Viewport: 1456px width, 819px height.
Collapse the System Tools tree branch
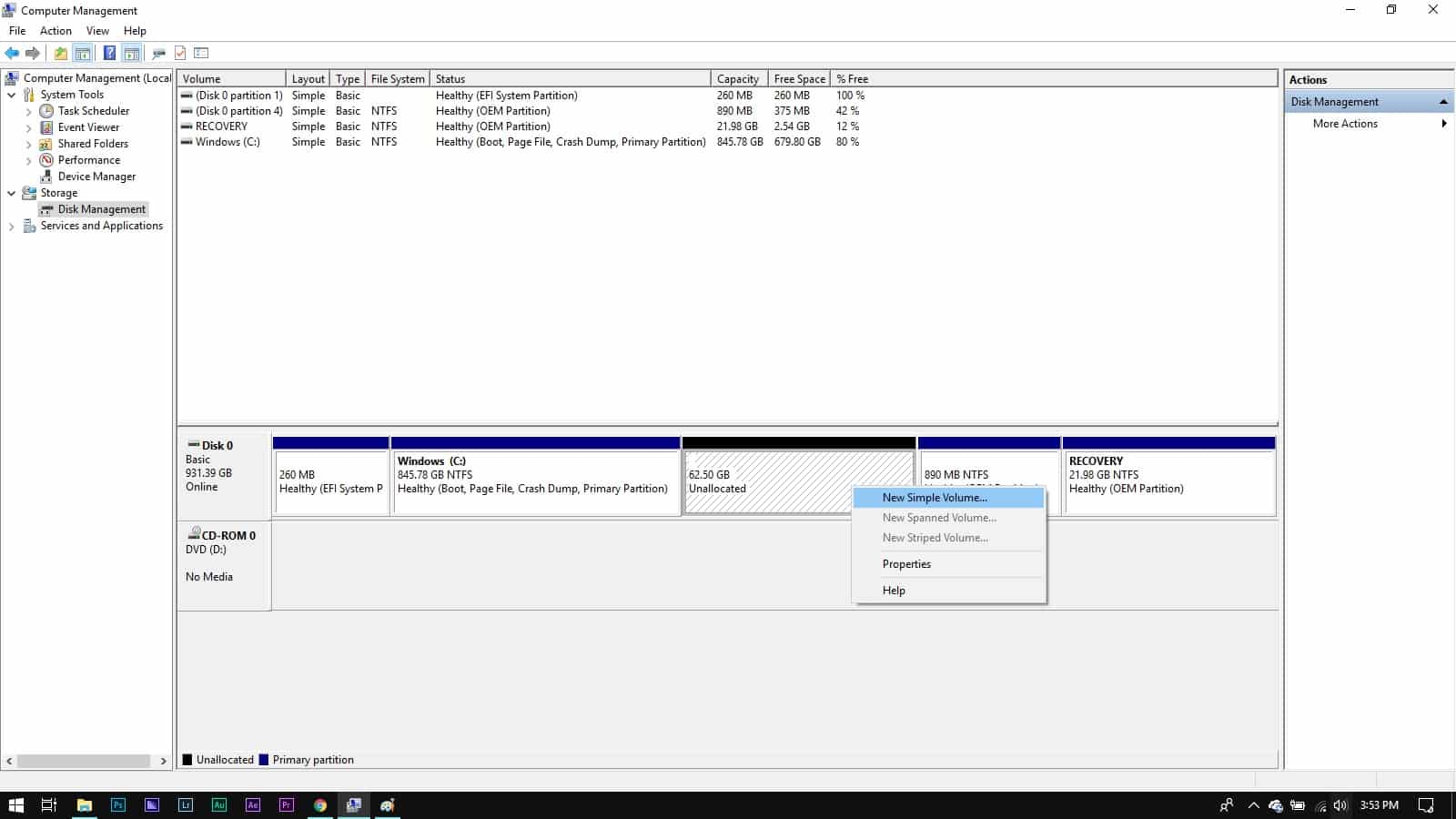(11, 94)
